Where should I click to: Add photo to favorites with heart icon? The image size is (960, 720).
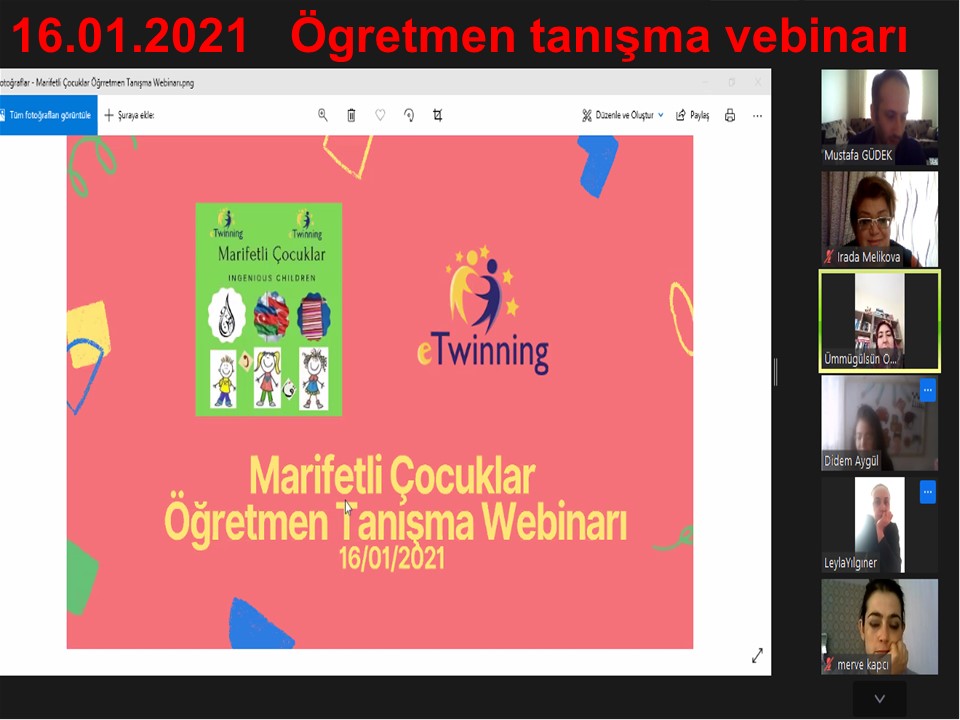point(380,115)
